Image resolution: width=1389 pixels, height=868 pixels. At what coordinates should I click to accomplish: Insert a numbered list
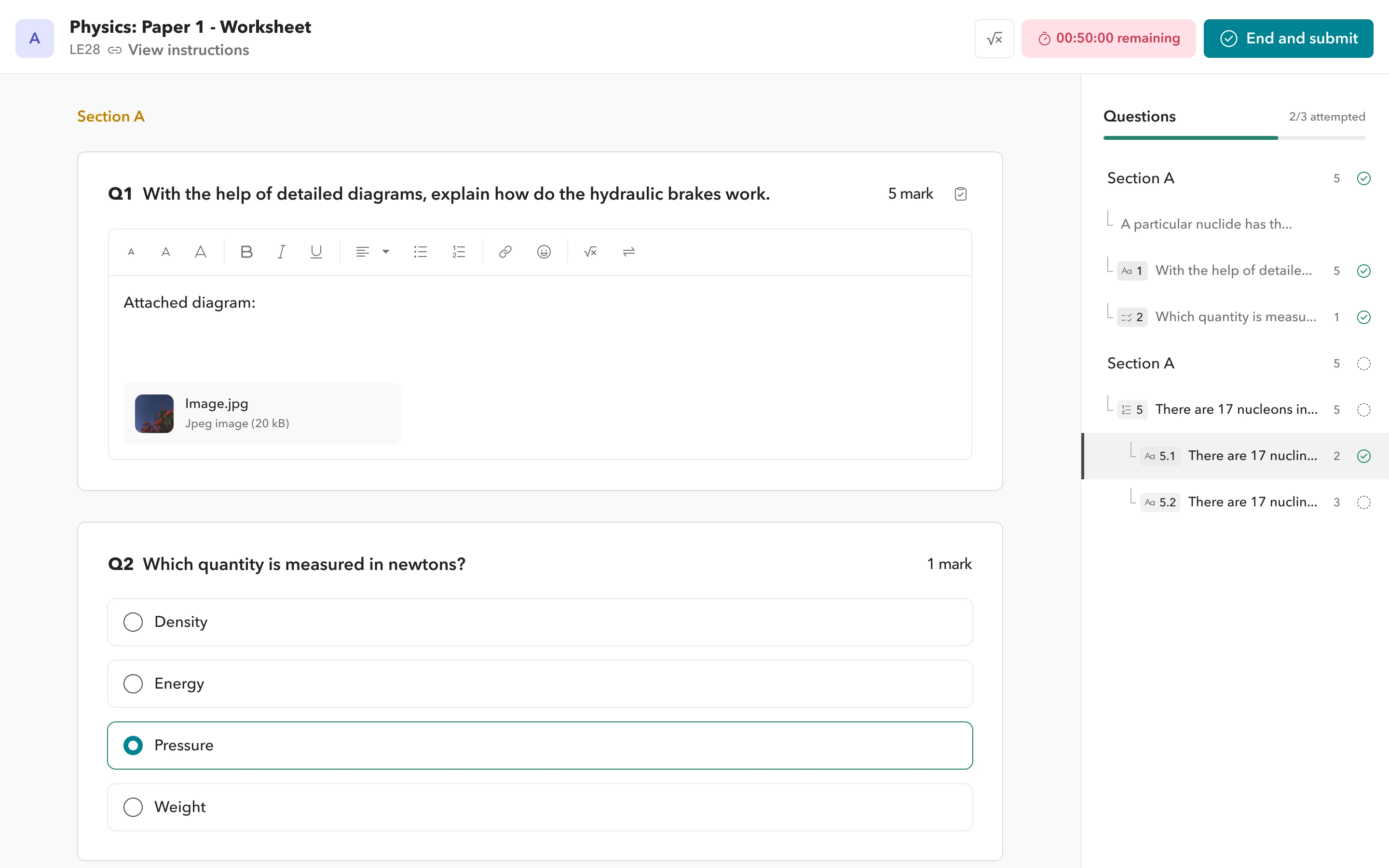tap(459, 251)
